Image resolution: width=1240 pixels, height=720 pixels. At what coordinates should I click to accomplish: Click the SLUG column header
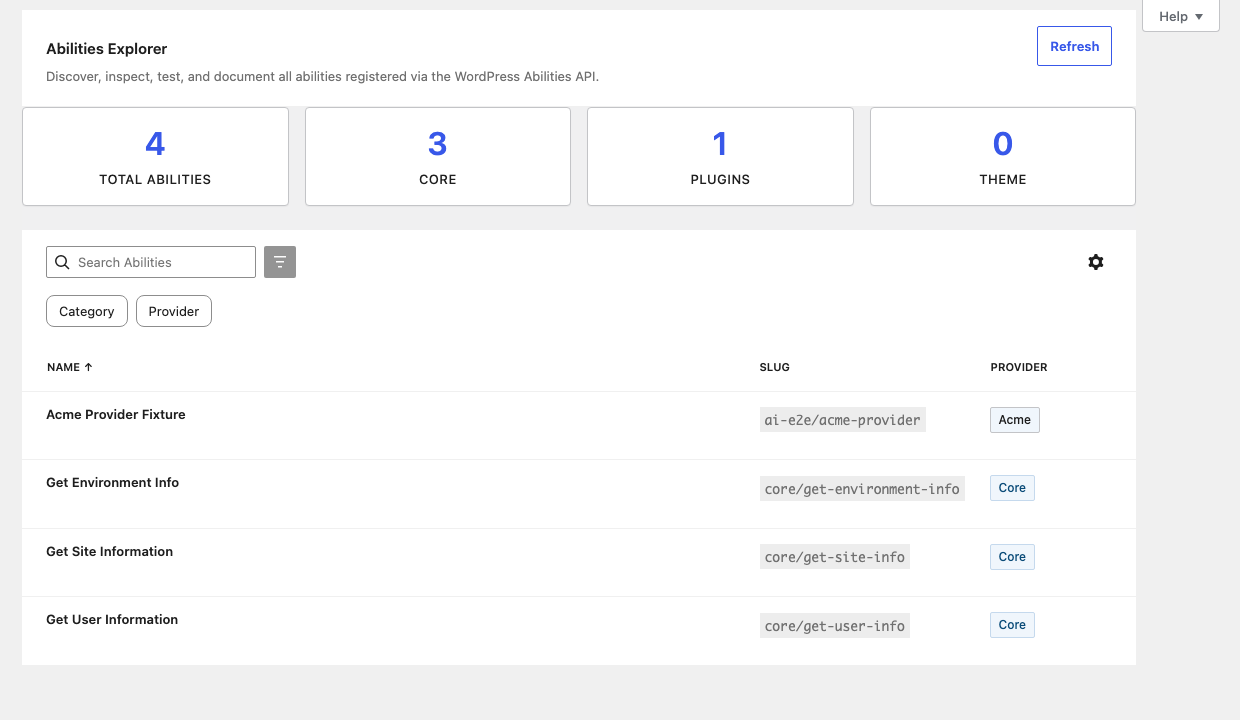coord(775,367)
